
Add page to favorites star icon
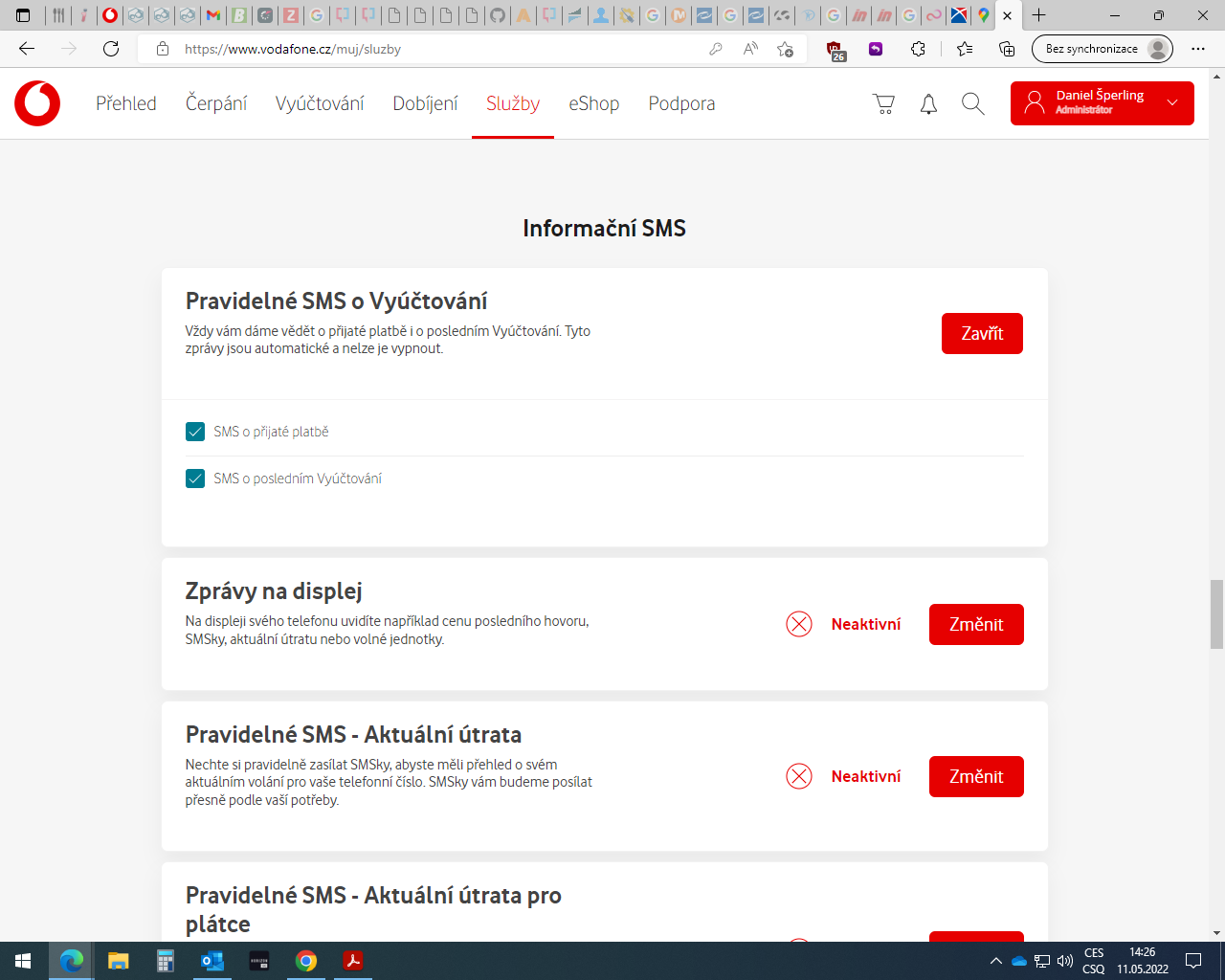click(786, 49)
